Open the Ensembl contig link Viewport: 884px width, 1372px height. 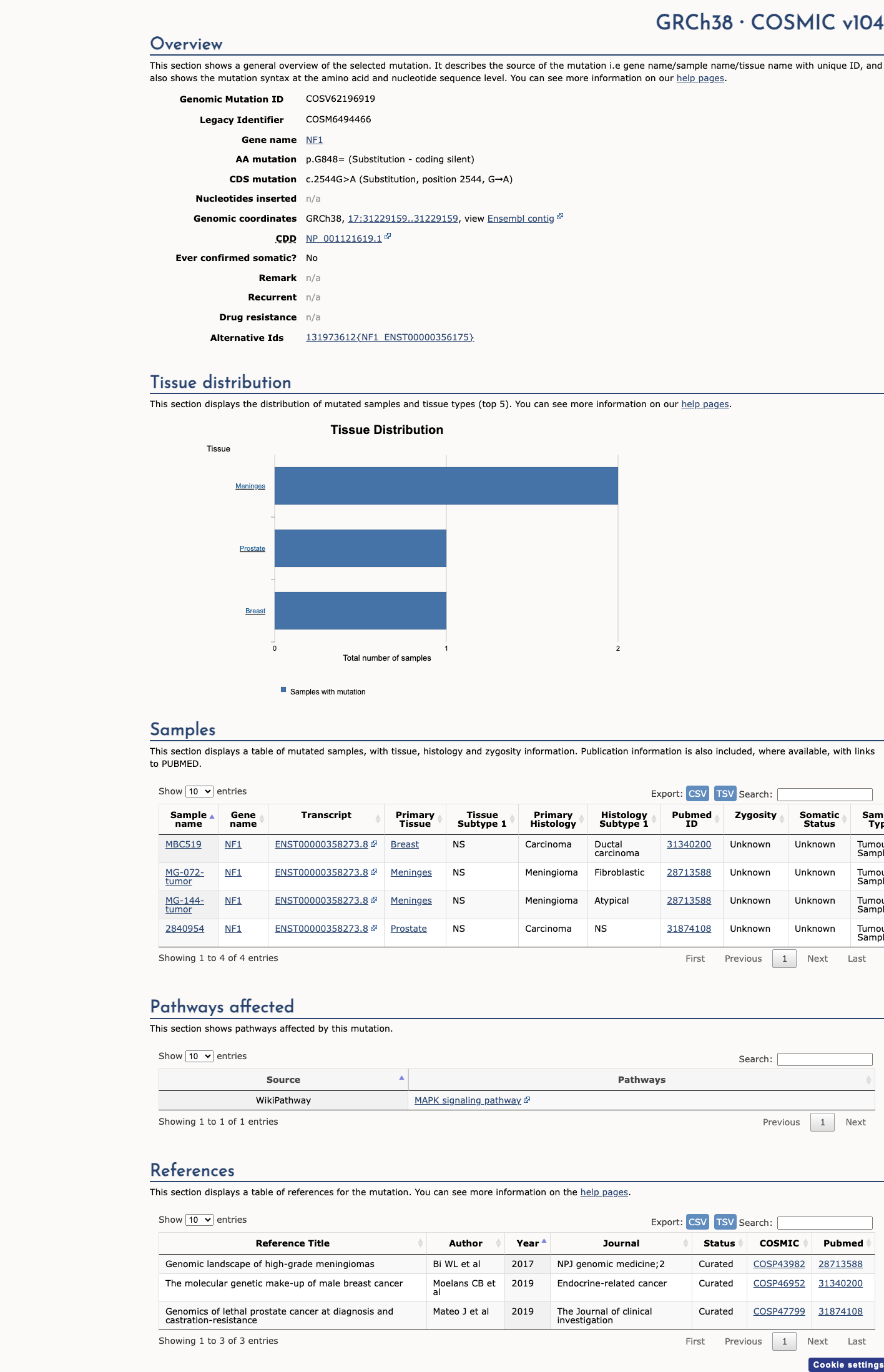(521, 219)
